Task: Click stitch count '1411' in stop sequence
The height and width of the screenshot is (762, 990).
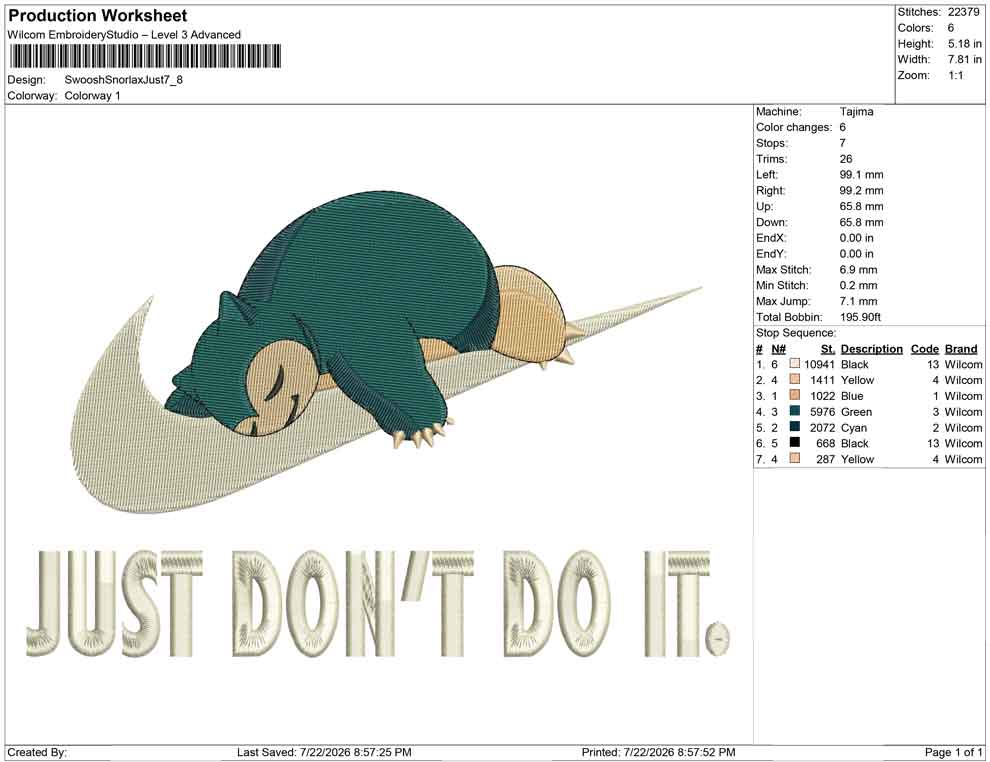Action: tap(823, 380)
